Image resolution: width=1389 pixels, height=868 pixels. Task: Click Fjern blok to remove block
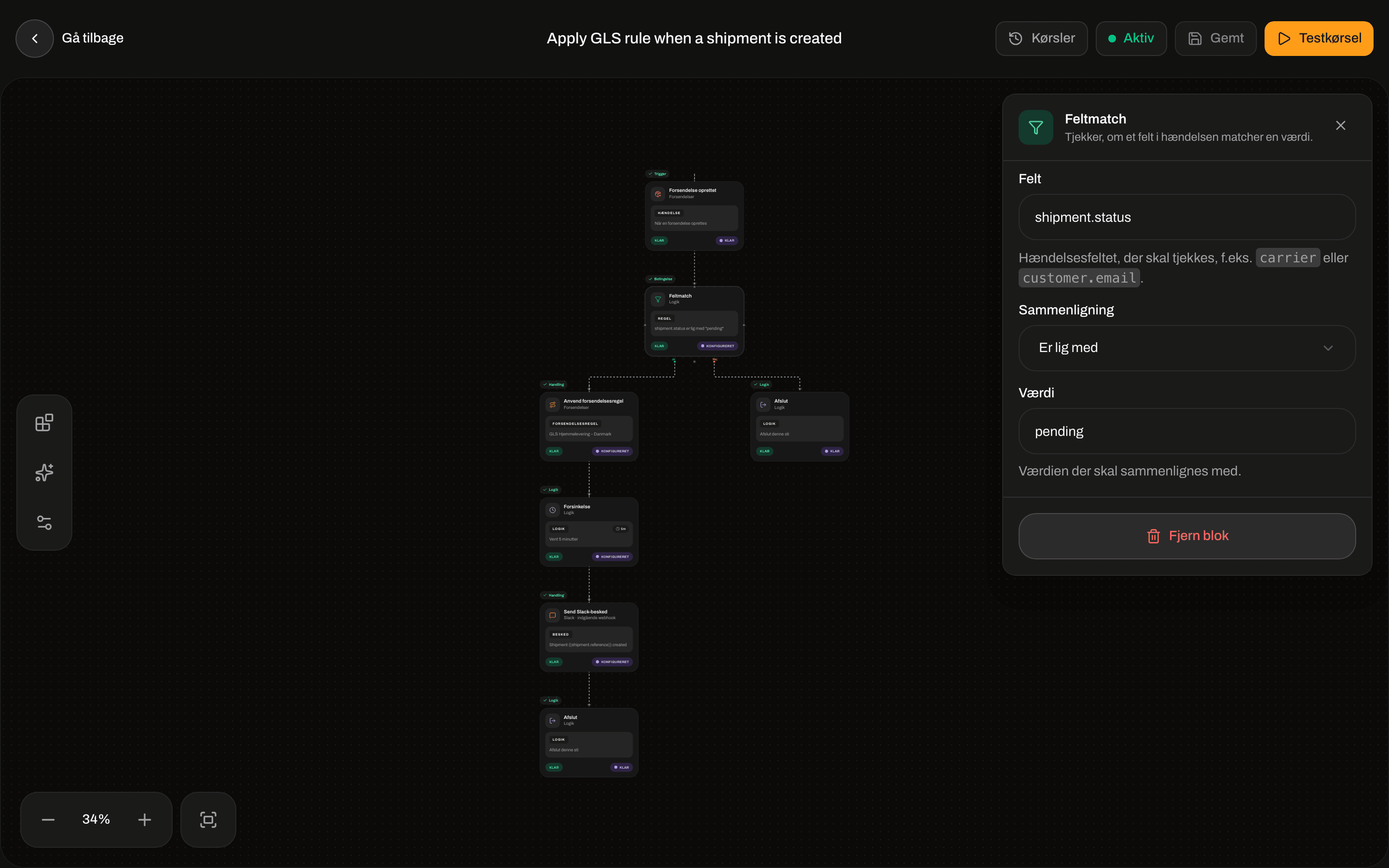click(x=1186, y=536)
